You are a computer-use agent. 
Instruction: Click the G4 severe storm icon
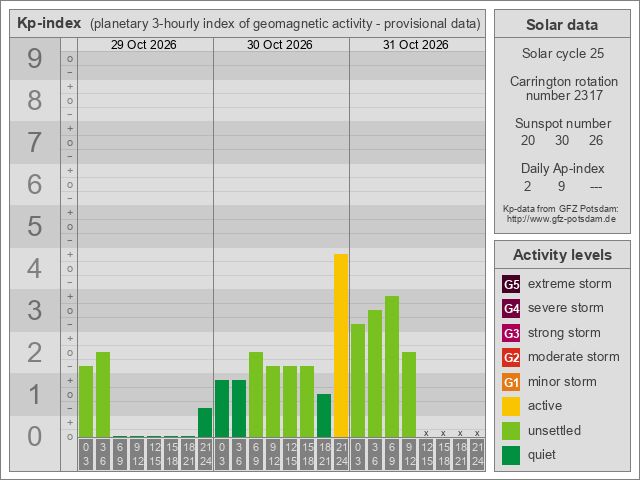click(511, 308)
